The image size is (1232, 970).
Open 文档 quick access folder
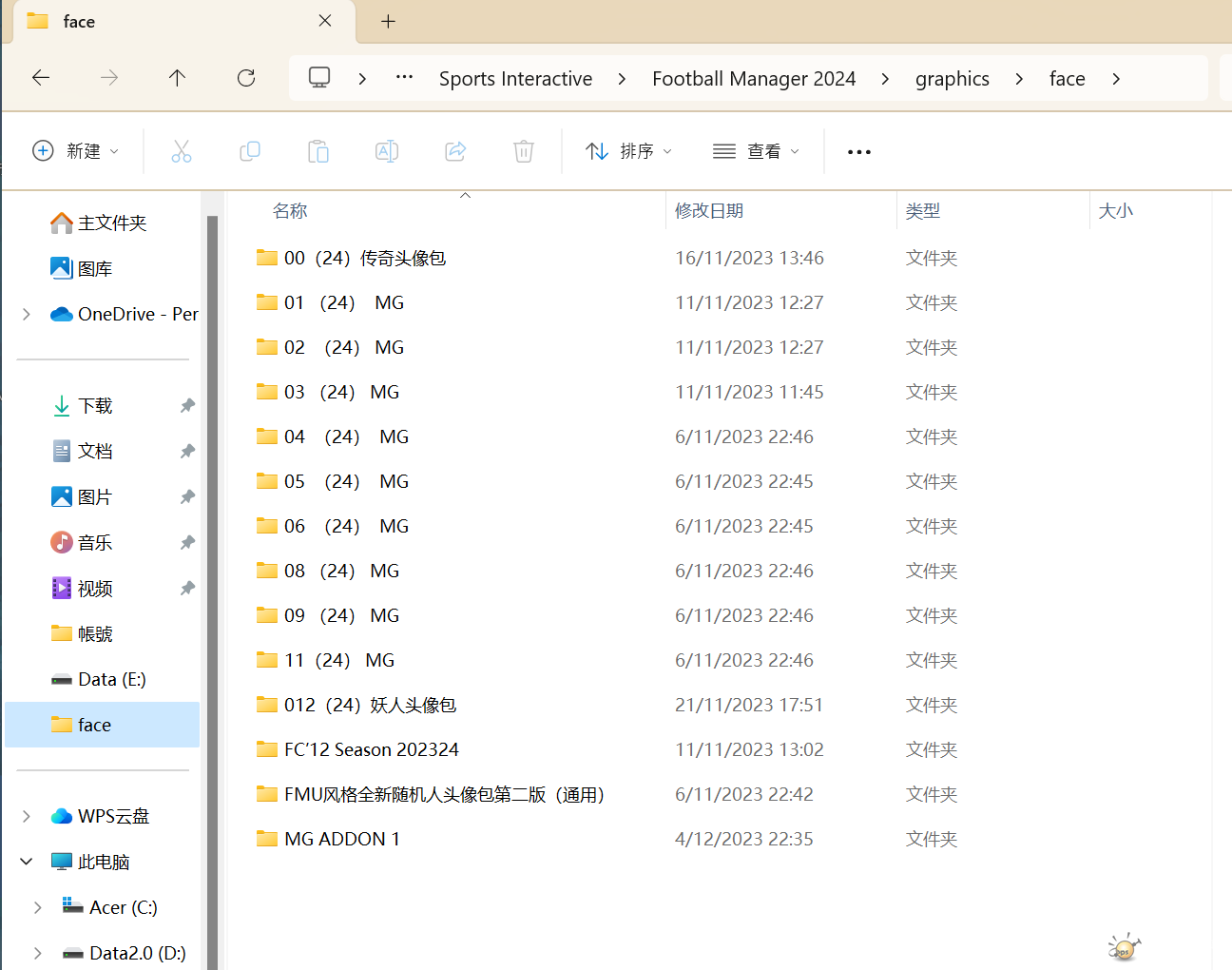pos(82,451)
